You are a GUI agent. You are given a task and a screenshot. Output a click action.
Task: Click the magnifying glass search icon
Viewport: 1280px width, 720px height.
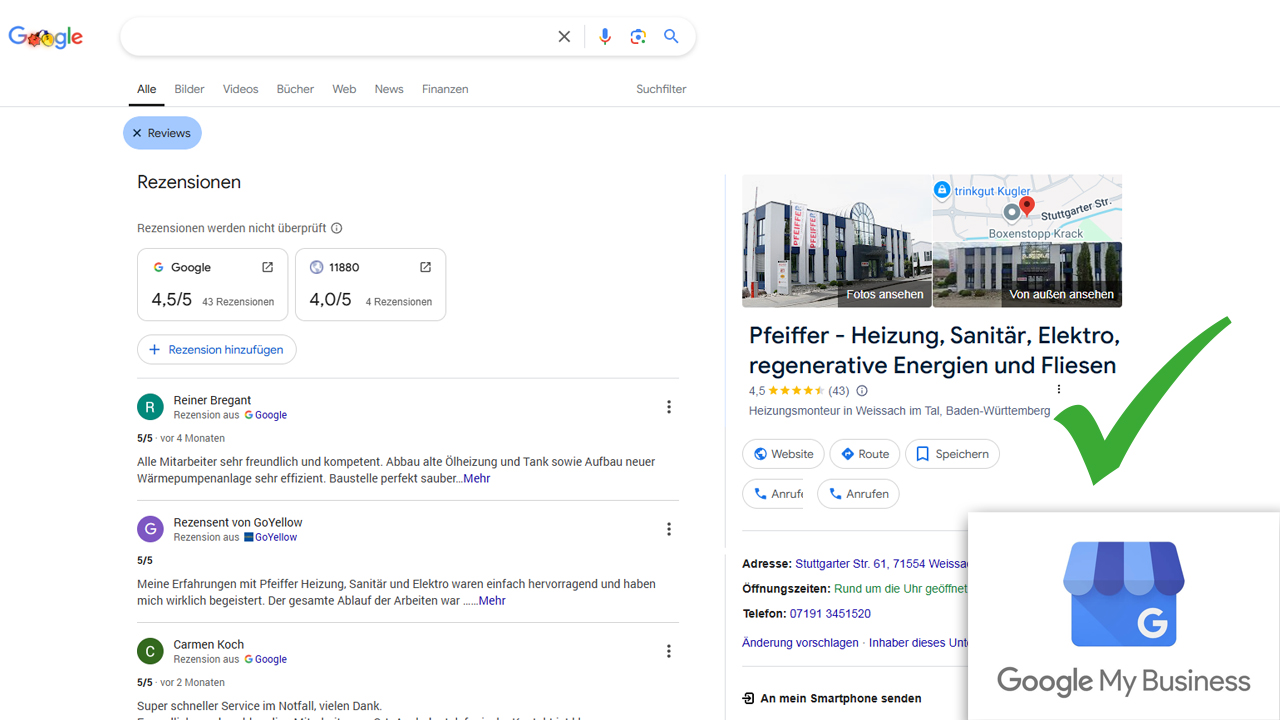coord(671,37)
